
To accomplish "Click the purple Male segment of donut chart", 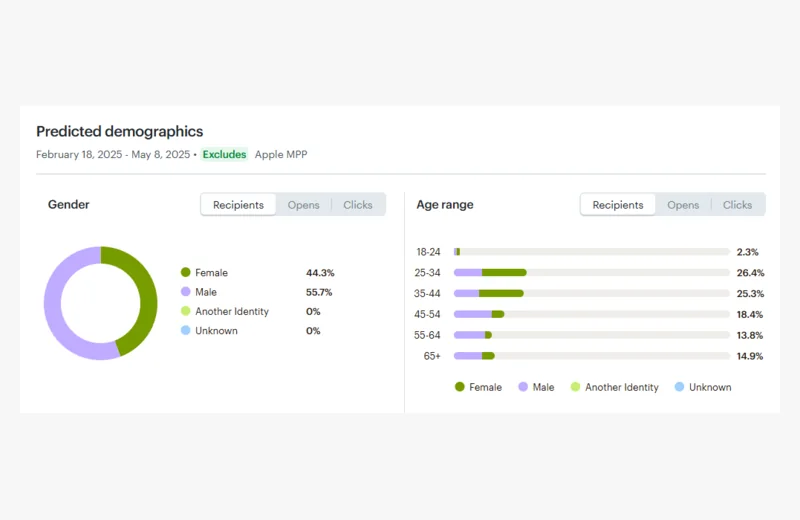I will [x=54, y=306].
